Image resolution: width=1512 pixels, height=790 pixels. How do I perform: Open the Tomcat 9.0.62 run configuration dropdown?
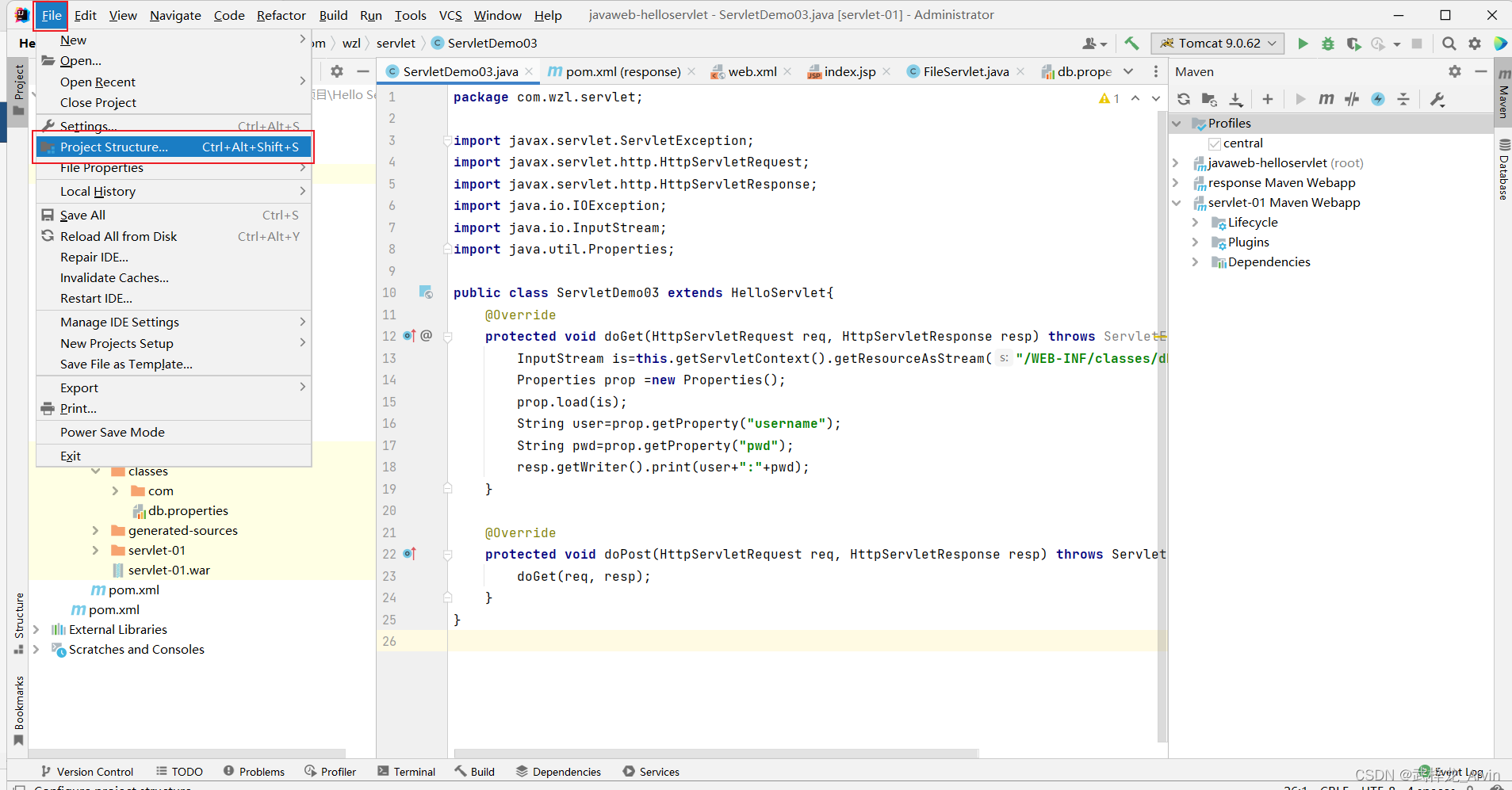click(1218, 44)
